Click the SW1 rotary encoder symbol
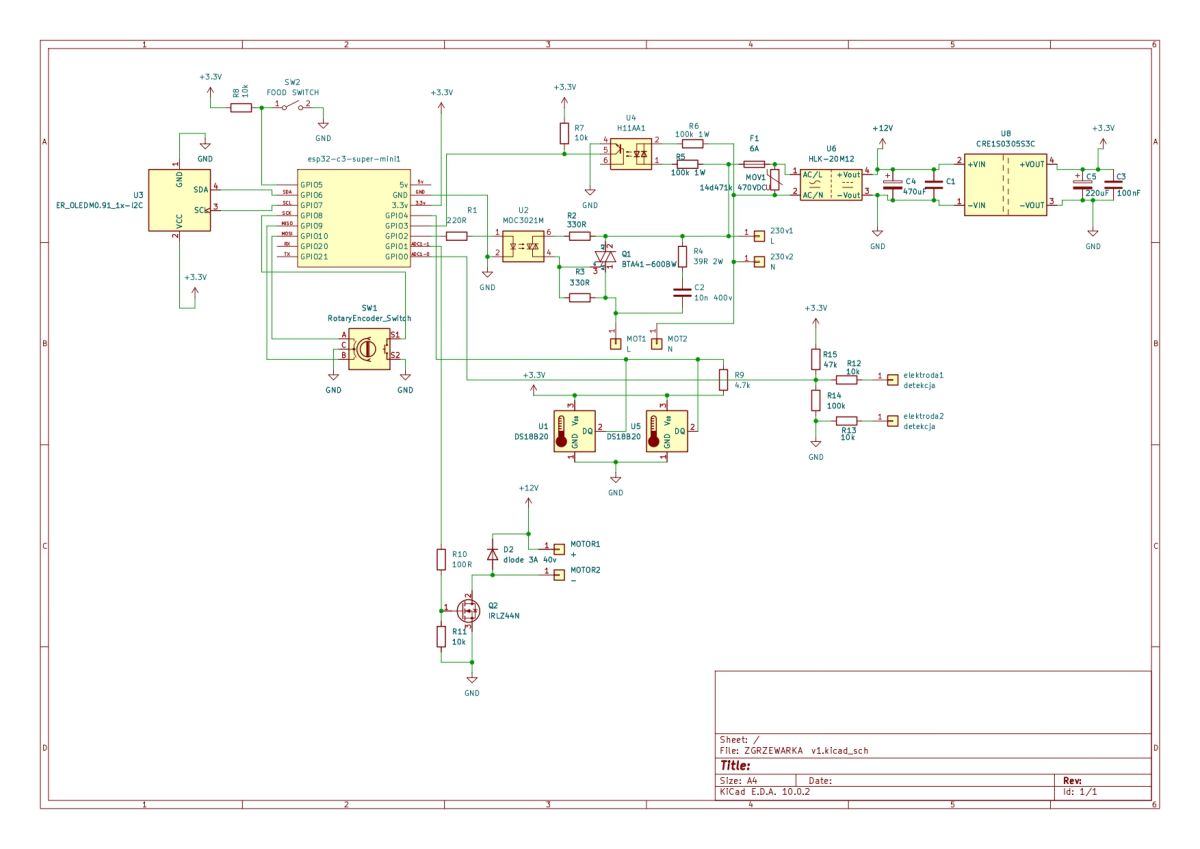1200x849 pixels. [368, 347]
